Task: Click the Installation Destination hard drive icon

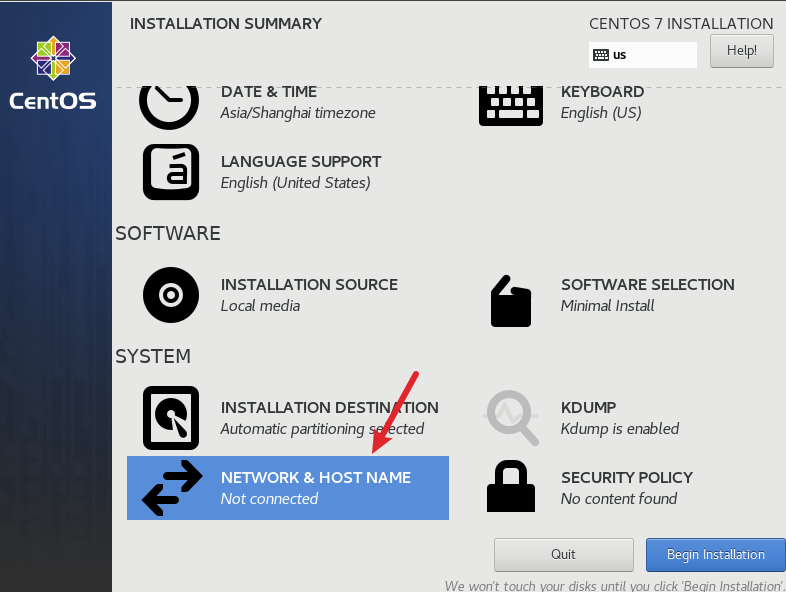Action: 171,418
